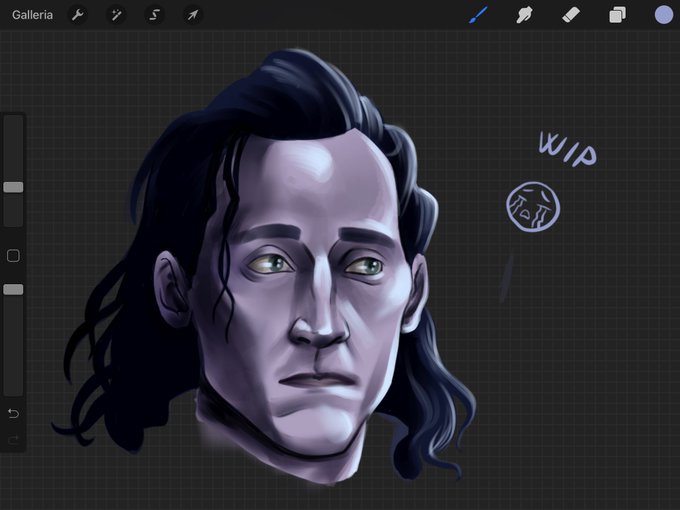Select the Smudge finger tool
The width and height of the screenshot is (680, 510).
click(524, 15)
